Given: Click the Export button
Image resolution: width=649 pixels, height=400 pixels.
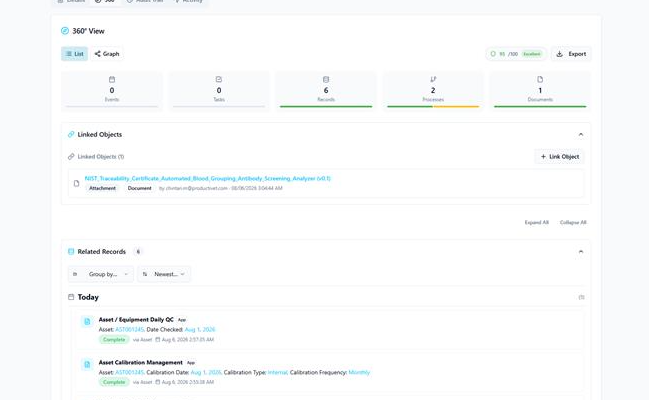Looking at the screenshot, I should pos(571,54).
